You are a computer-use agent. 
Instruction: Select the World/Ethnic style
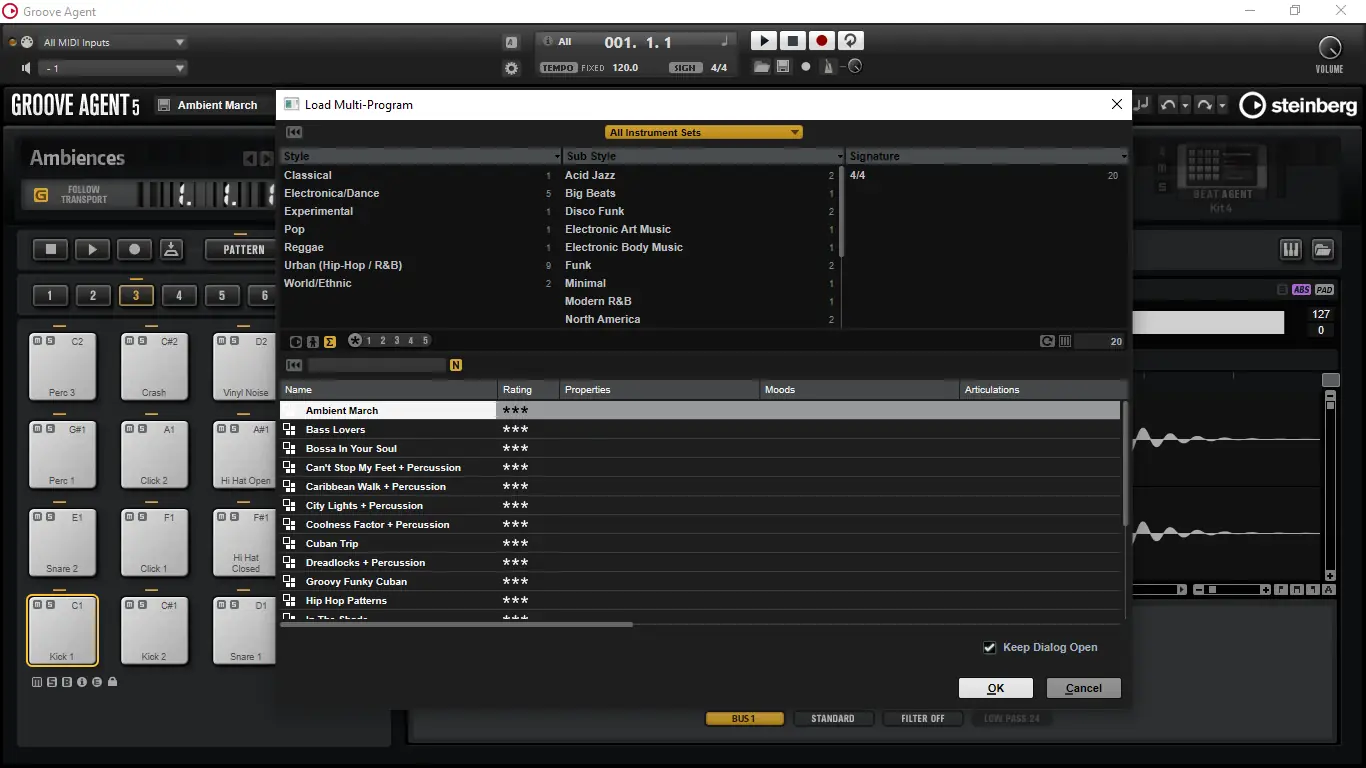point(417,283)
